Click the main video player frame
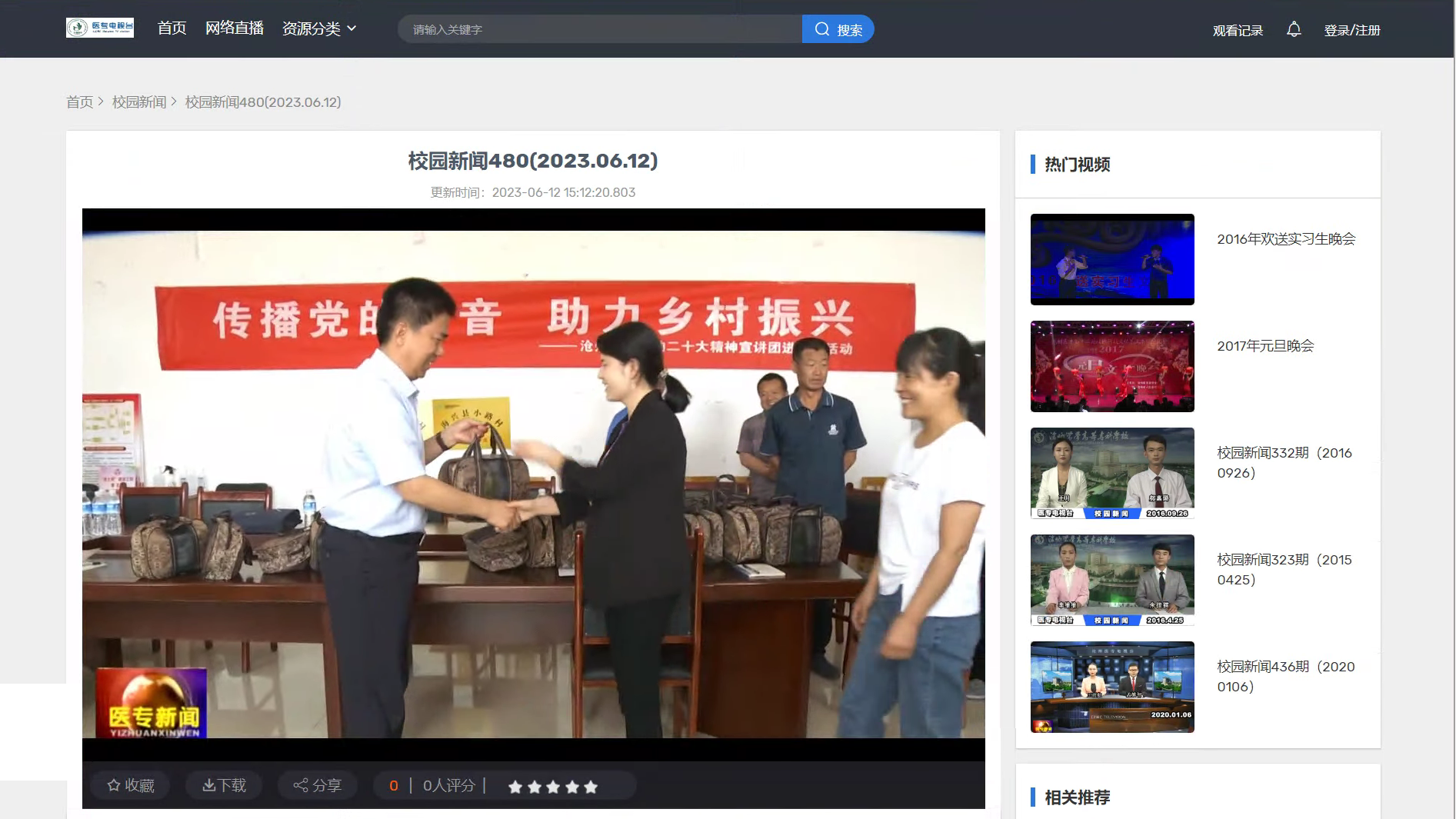 pyautogui.click(x=533, y=484)
